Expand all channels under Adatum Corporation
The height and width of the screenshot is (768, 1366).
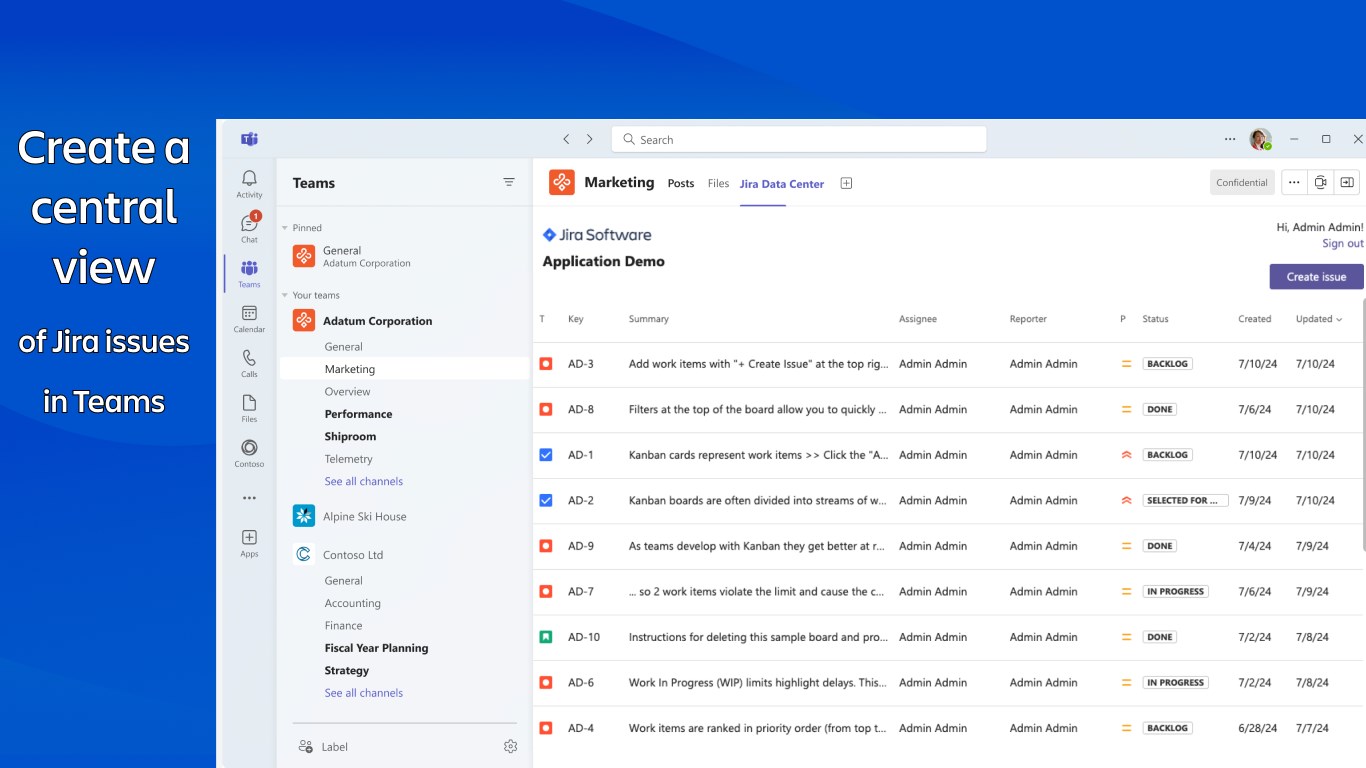(x=364, y=481)
